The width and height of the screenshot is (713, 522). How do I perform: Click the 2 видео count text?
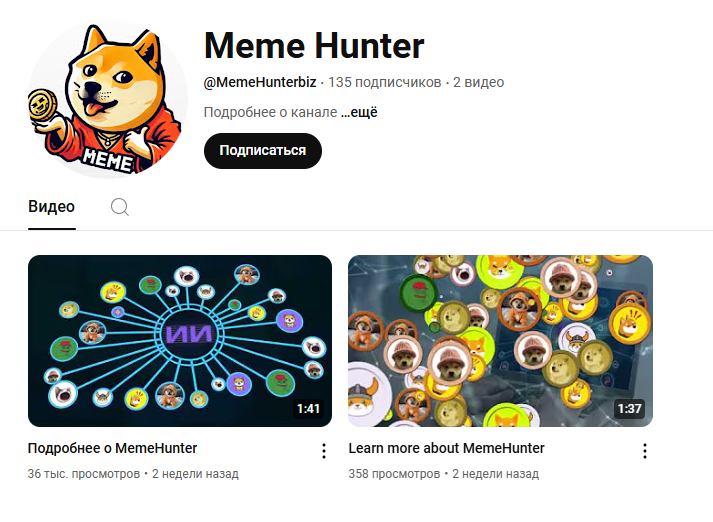pos(478,82)
